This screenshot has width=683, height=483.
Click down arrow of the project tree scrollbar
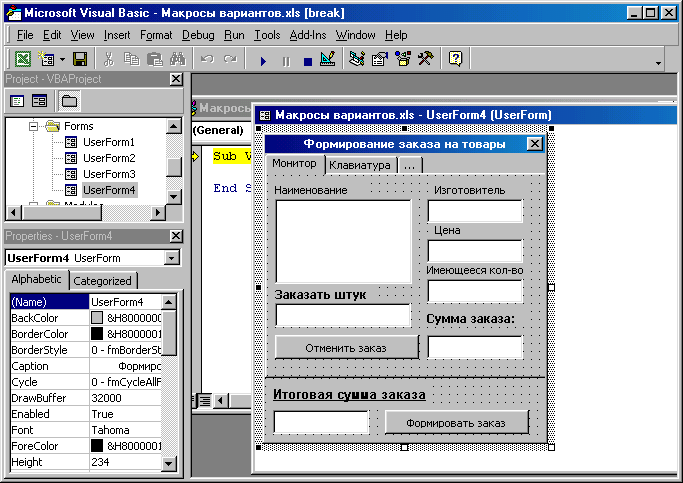tap(174, 196)
